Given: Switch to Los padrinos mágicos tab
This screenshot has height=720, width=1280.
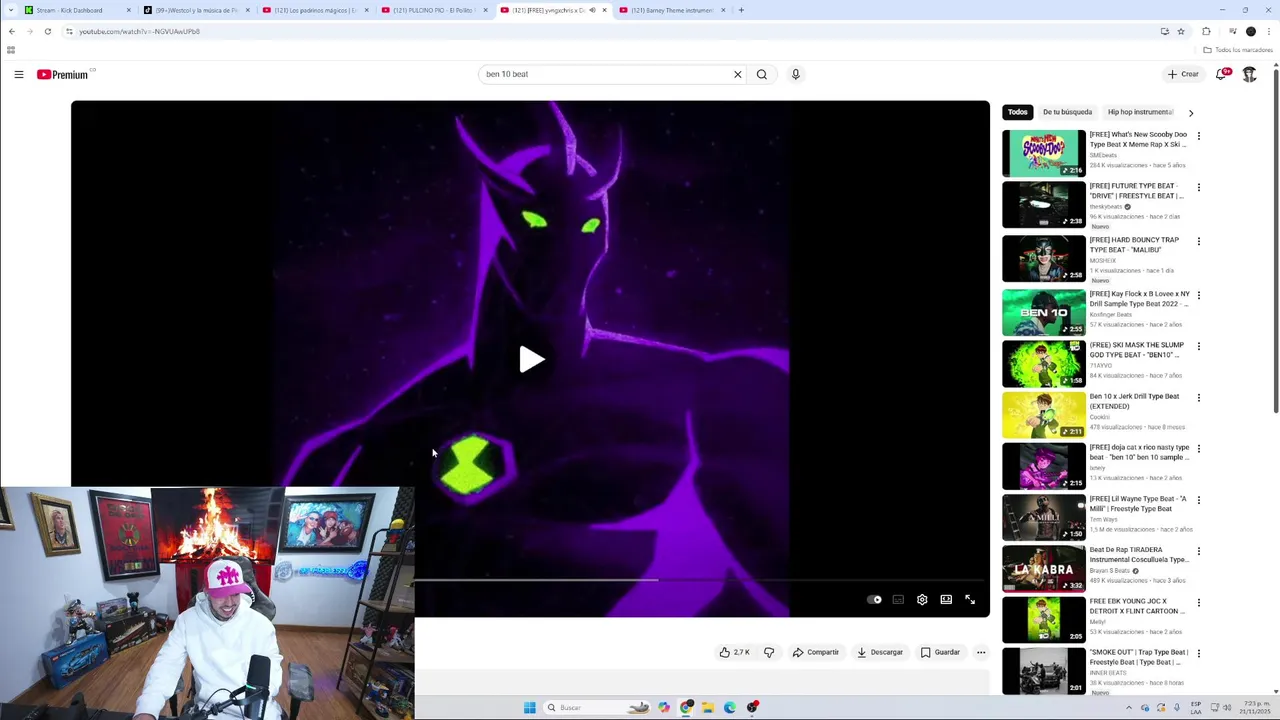Looking at the screenshot, I should (x=315, y=10).
